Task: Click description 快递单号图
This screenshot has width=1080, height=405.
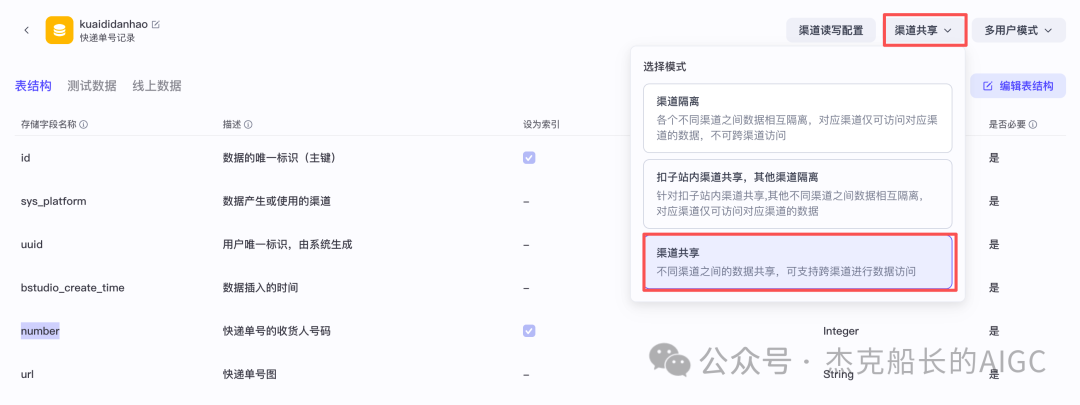Action: (x=249, y=375)
